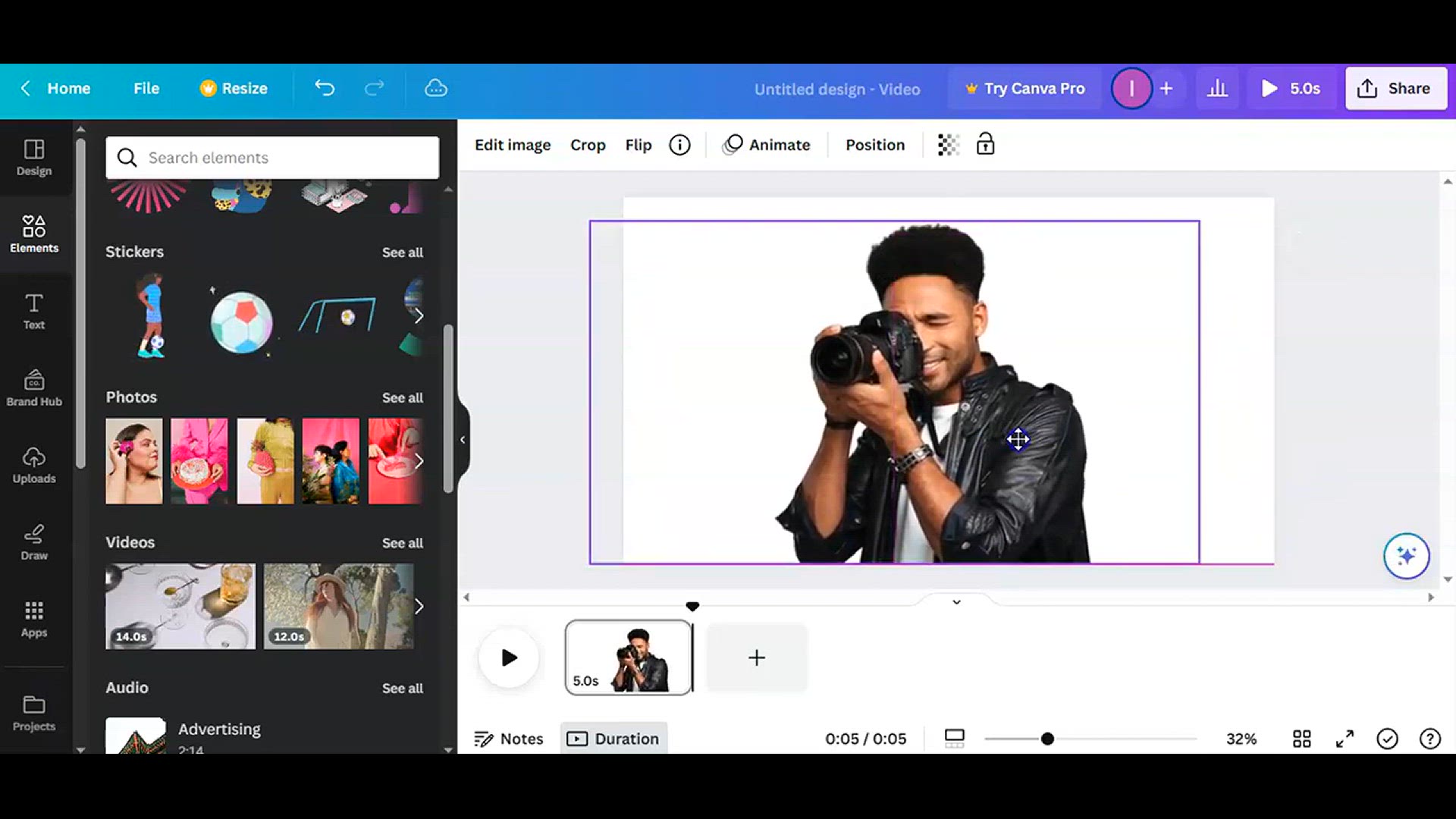Toggle the lock icon for the image
The width and height of the screenshot is (1456, 819).
pyautogui.click(x=985, y=144)
